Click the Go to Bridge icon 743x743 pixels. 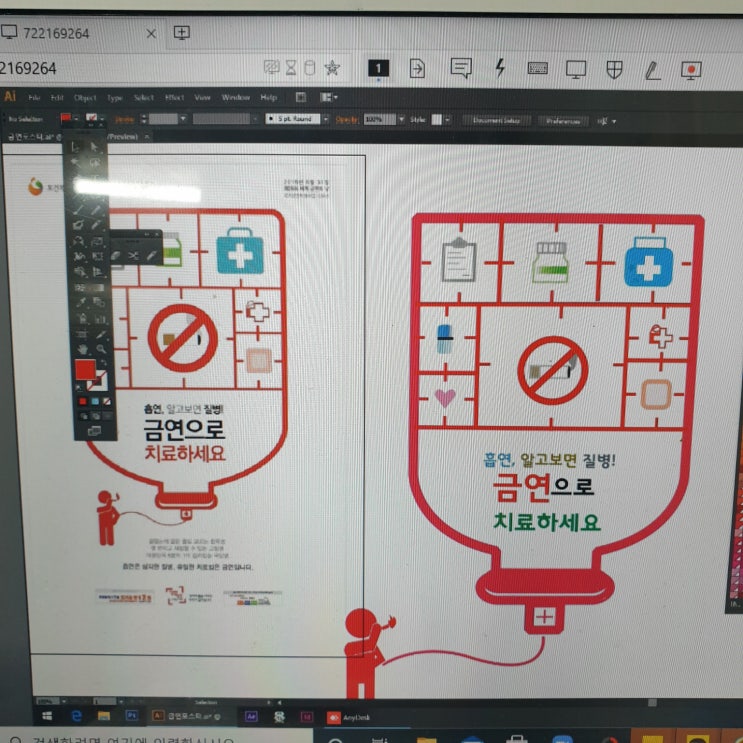coord(301,97)
